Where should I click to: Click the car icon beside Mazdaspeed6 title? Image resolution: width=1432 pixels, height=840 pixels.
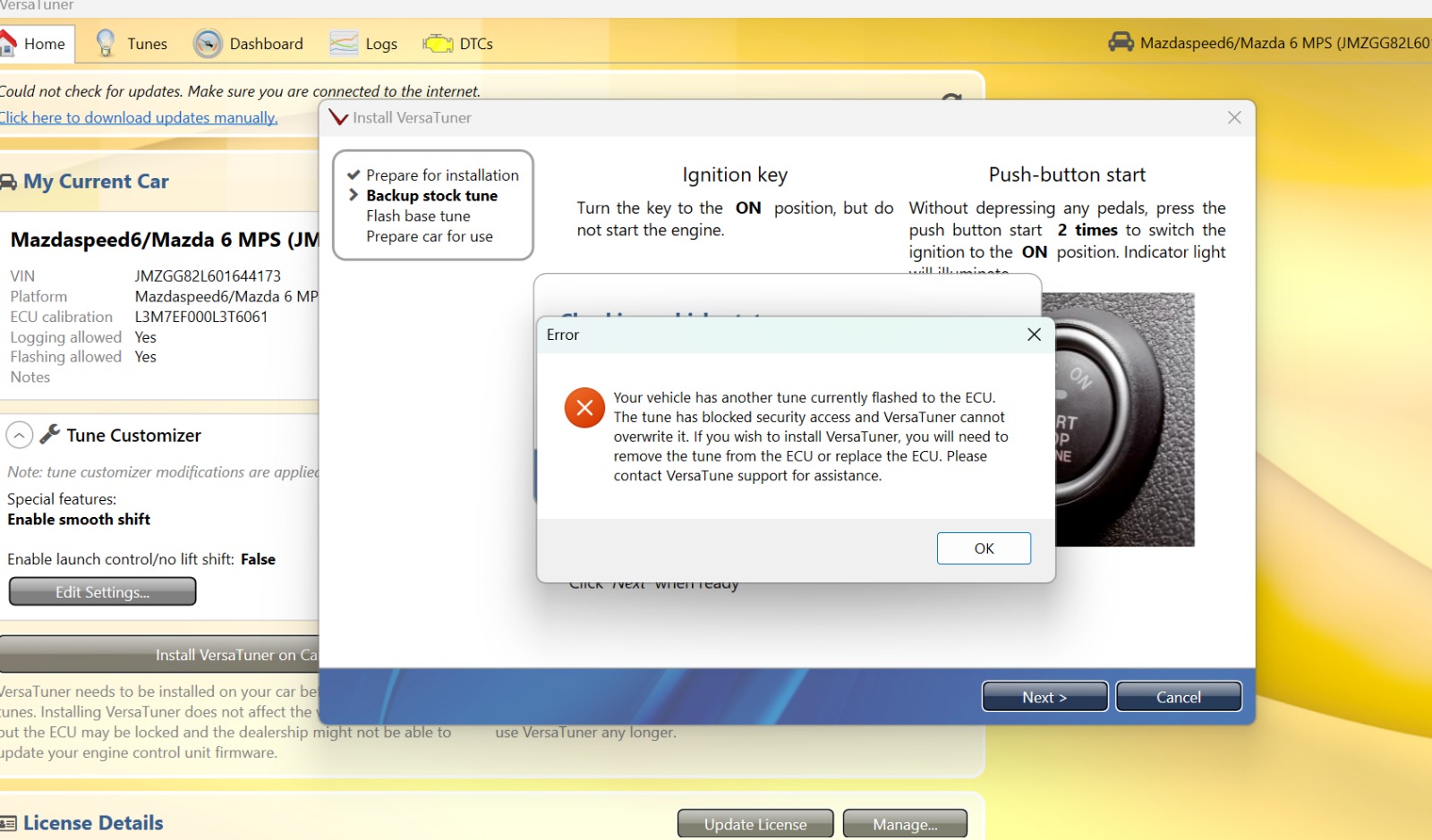pyautogui.click(x=1121, y=41)
